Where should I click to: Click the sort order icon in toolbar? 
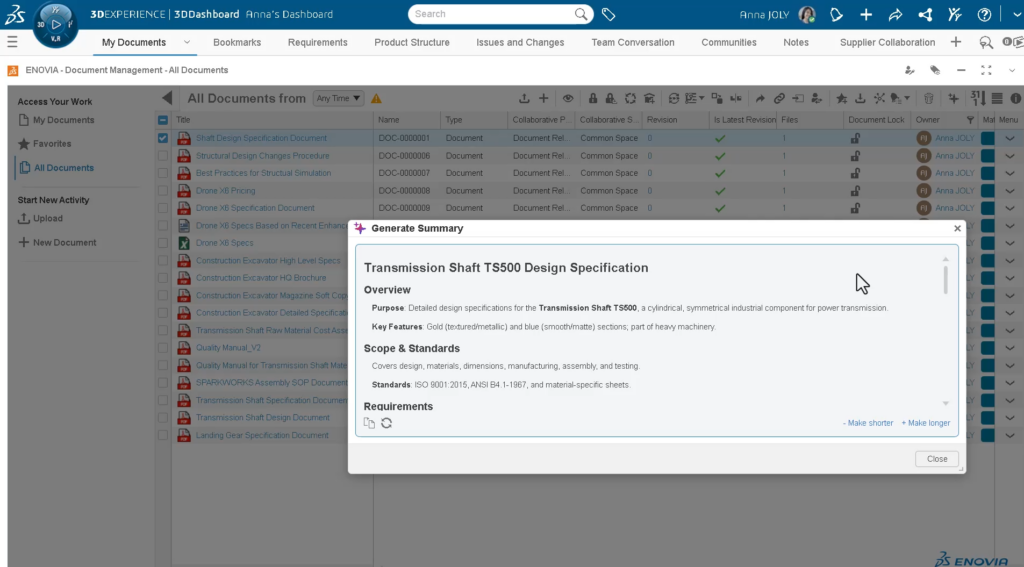coord(978,99)
